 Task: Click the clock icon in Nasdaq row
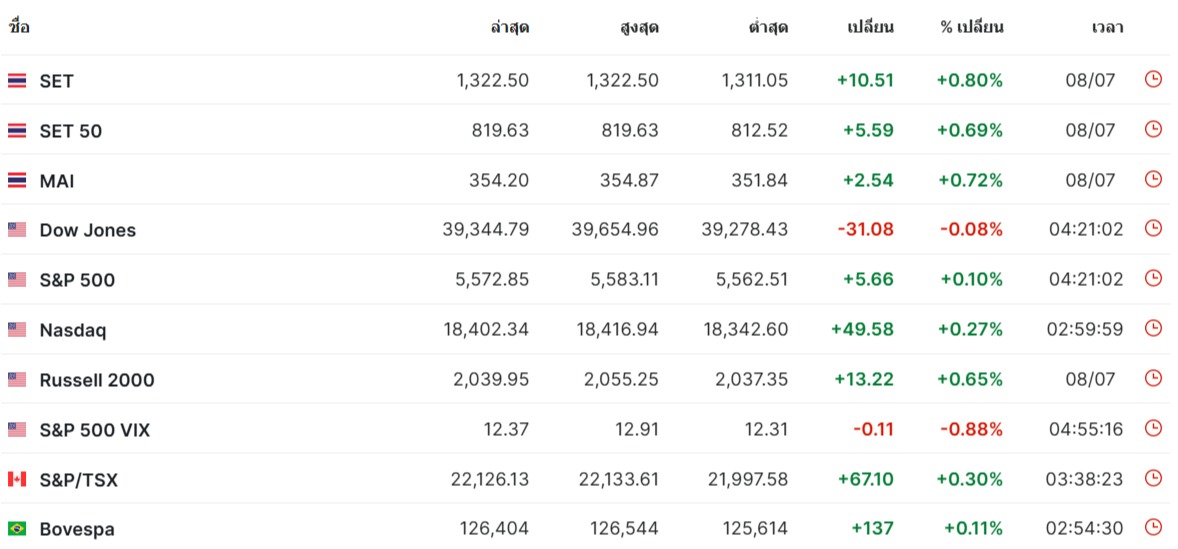click(1153, 328)
